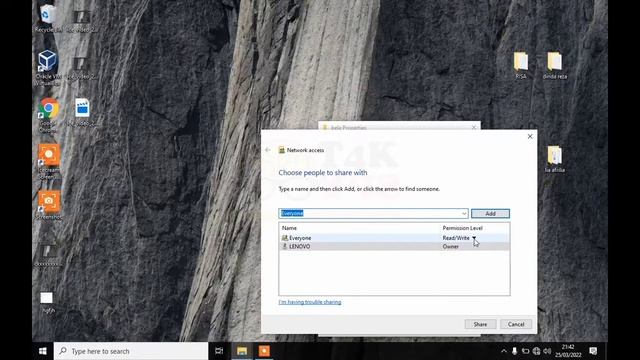Open the Recycle Bin desktop icon

click(48, 18)
